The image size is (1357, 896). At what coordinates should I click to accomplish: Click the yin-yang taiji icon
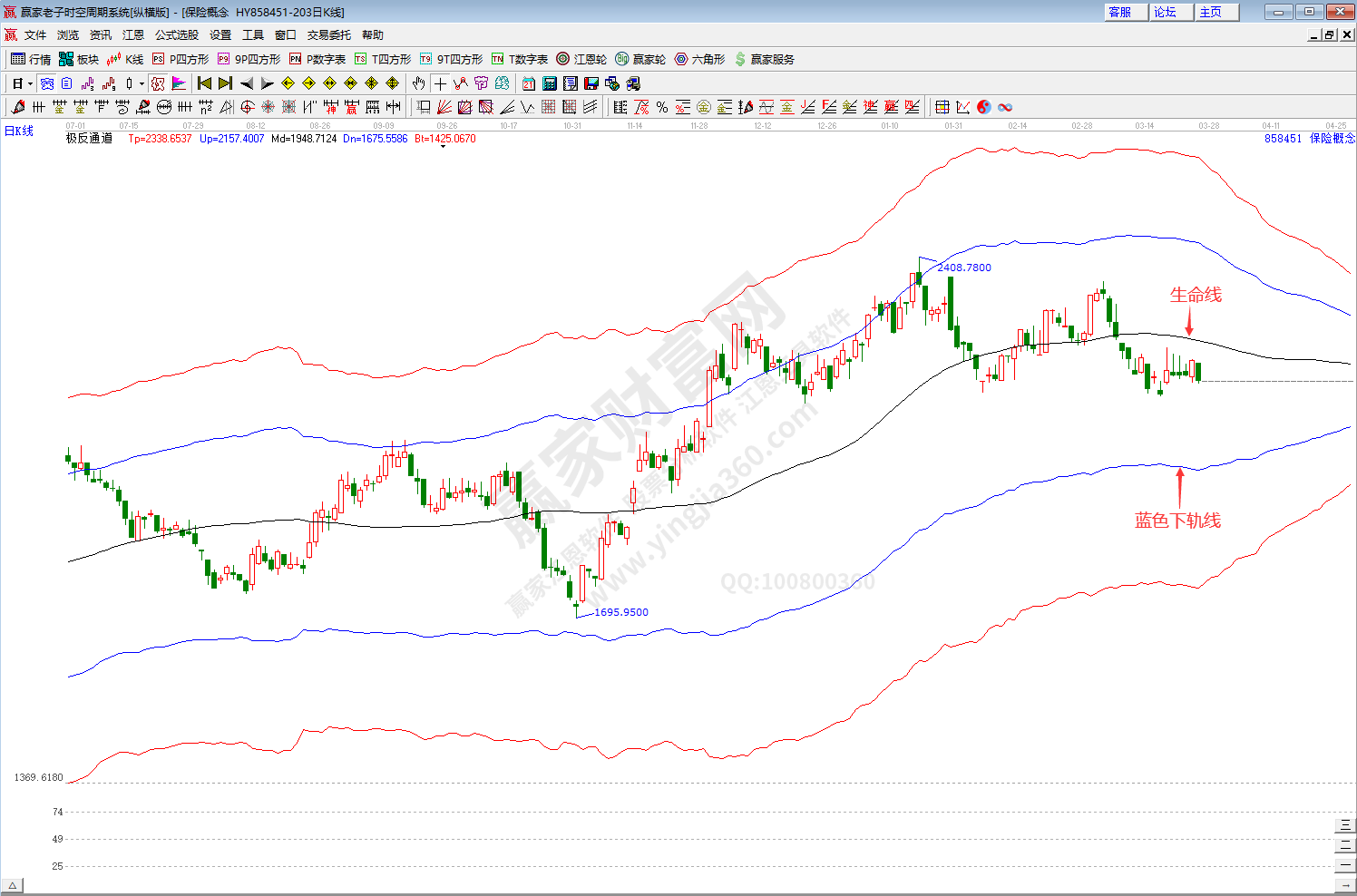[984, 107]
